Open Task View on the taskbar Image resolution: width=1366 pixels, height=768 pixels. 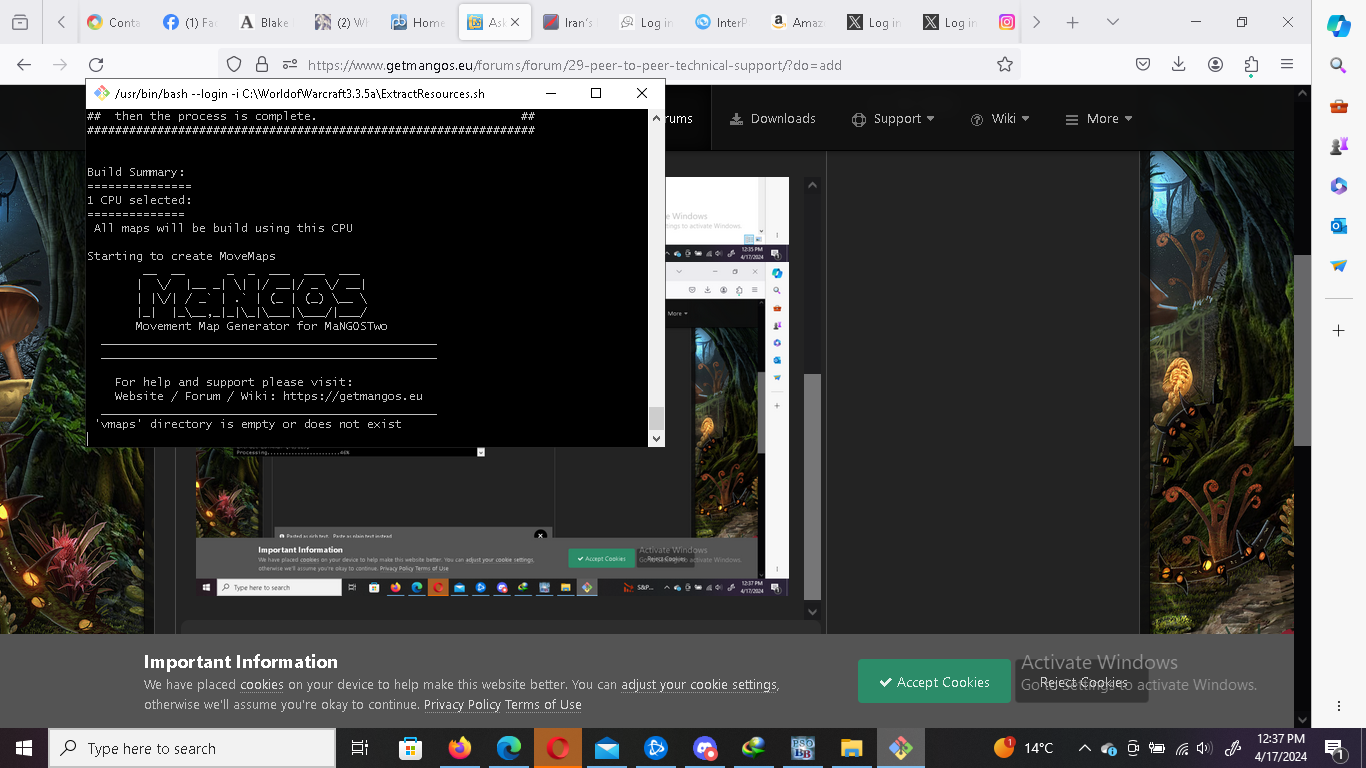(360, 748)
